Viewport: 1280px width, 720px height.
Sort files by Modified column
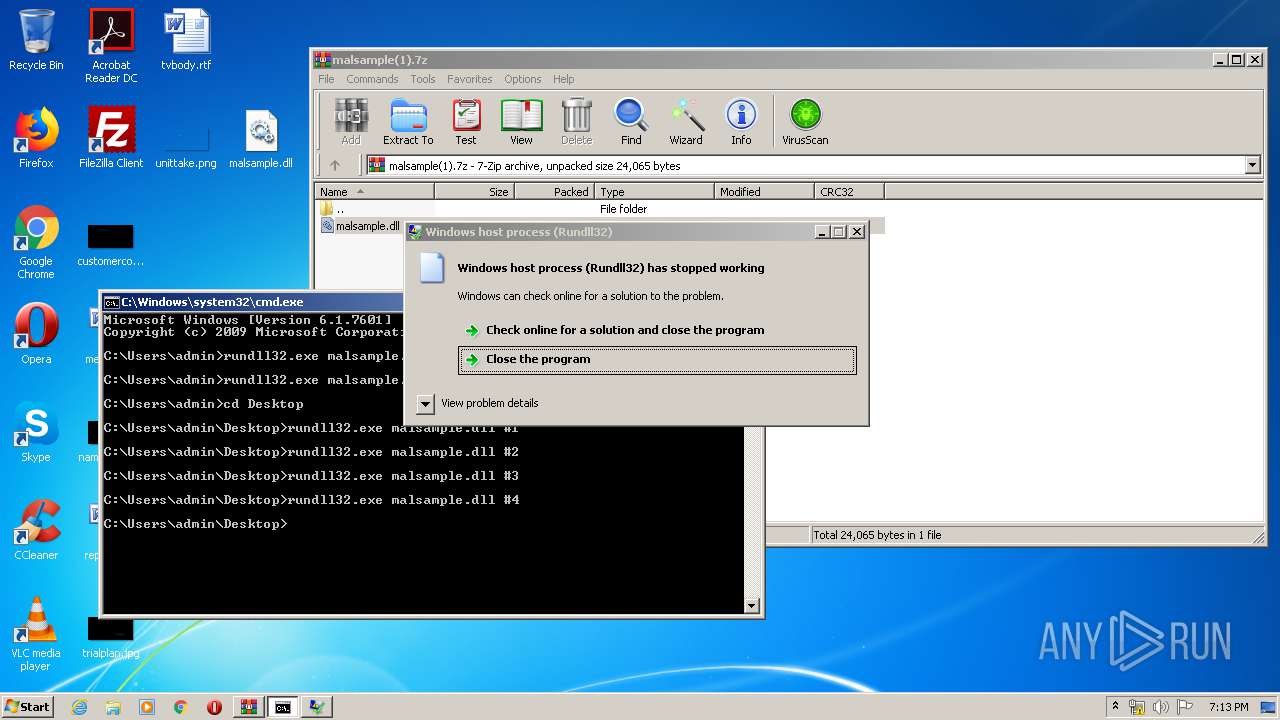point(764,192)
